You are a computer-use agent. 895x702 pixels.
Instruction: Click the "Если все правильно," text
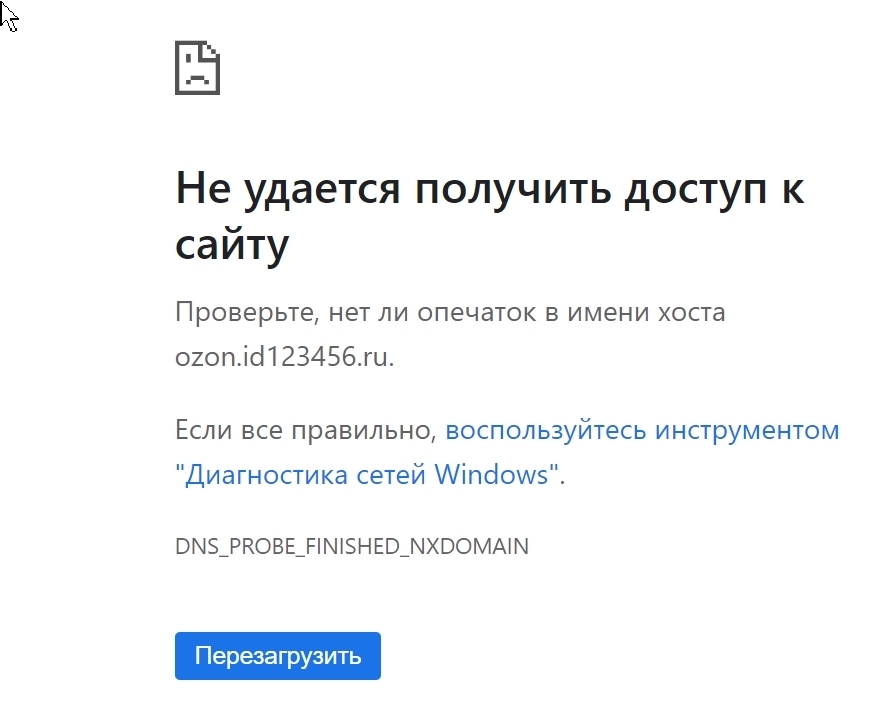tap(306, 431)
